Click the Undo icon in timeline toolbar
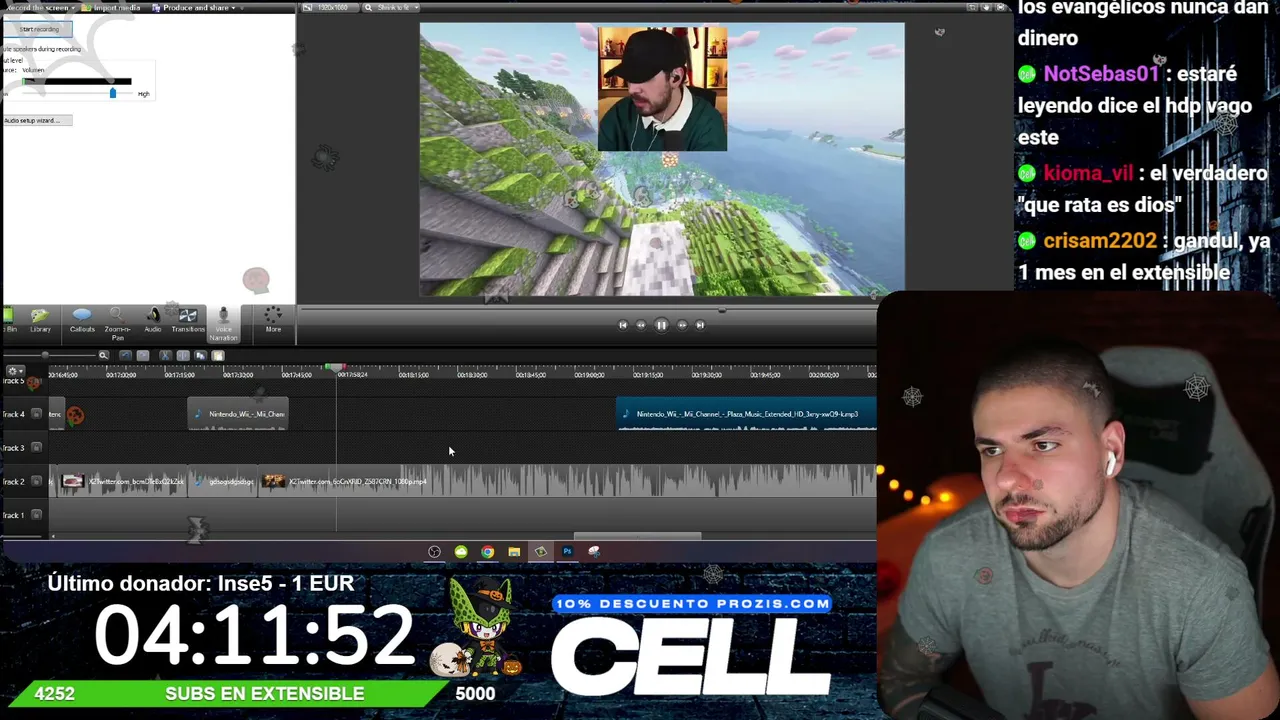This screenshot has height=720, width=1280. click(125, 355)
